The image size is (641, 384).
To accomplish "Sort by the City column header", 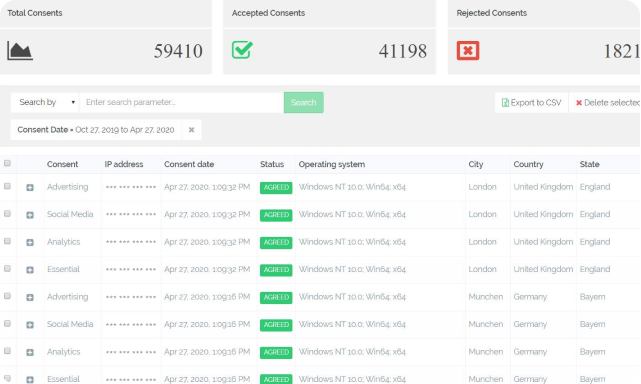I will point(476,164).
